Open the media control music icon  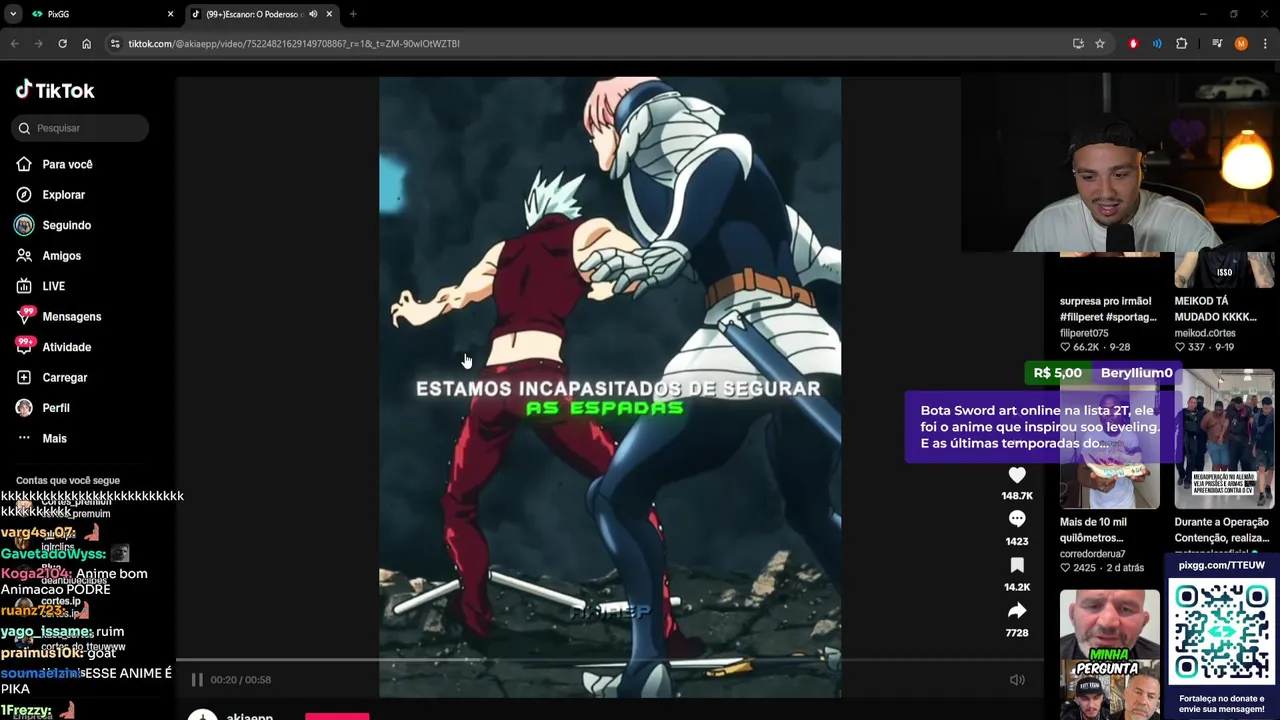tap(1217, 44)
